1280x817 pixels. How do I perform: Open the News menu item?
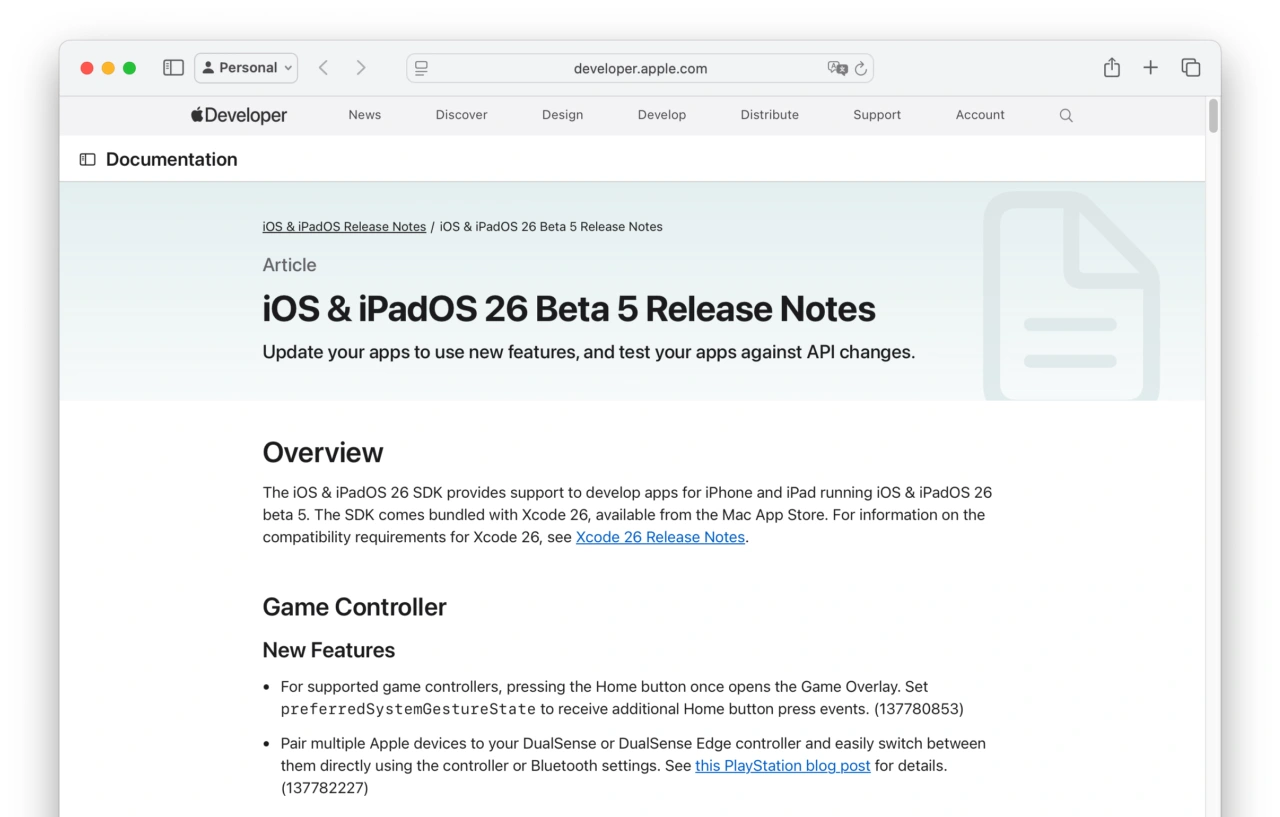click(x=364, y=115)
